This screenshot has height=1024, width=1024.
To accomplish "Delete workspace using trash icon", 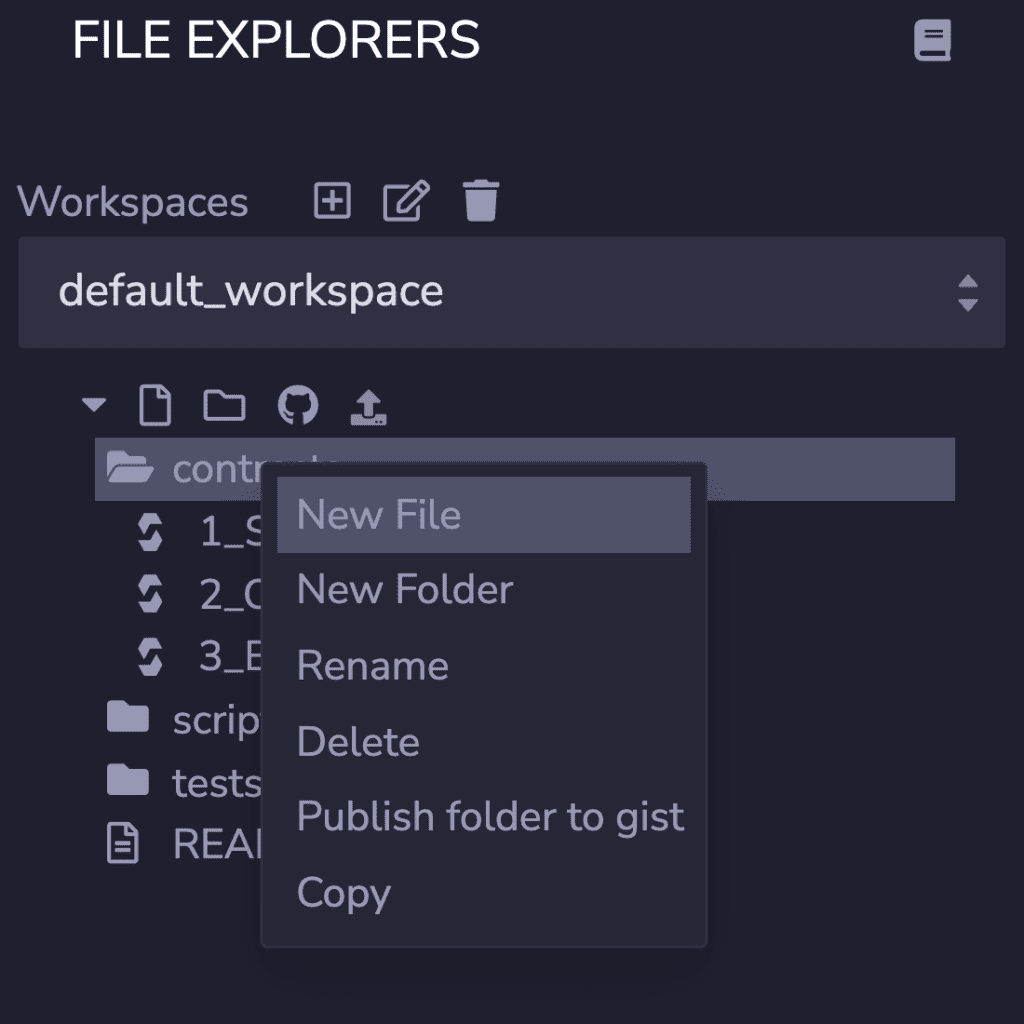I will [481, 201].
